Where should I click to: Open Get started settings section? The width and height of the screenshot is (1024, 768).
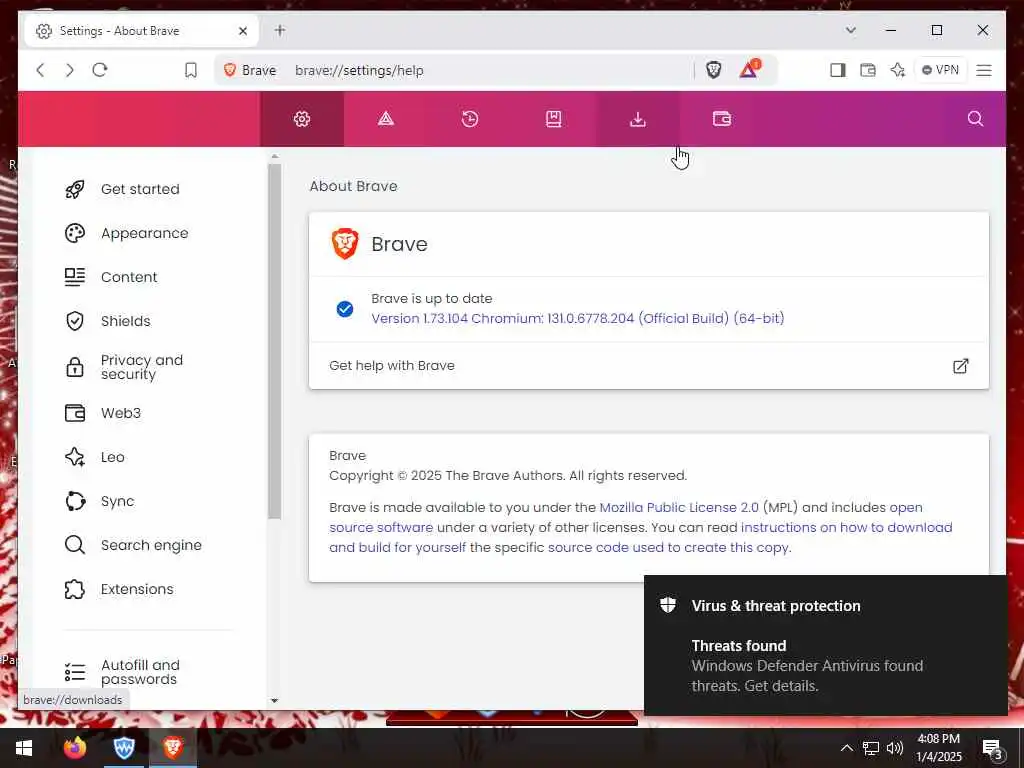coord(140,189)
